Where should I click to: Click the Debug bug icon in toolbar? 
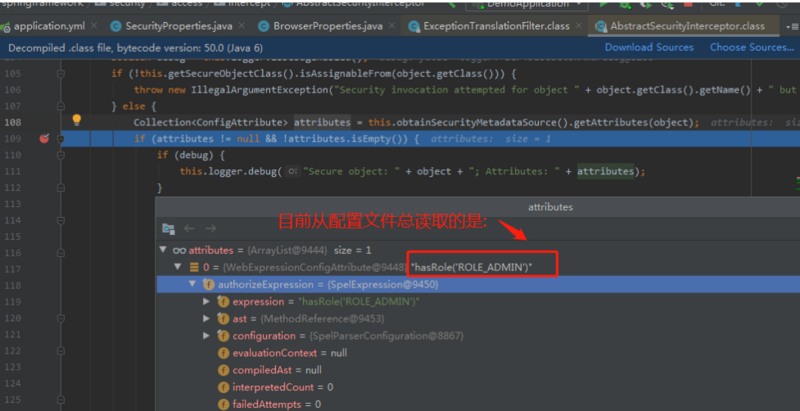point(624,4)
